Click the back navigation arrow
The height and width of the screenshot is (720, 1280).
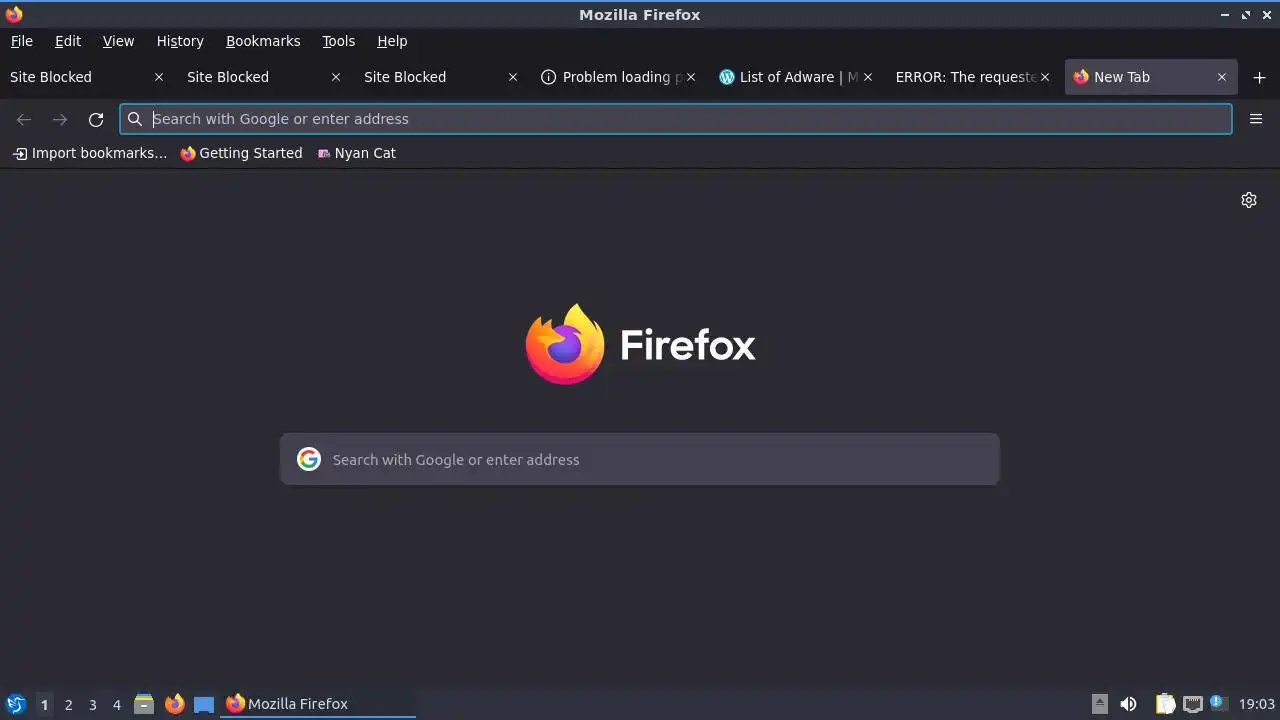point(24,119)
